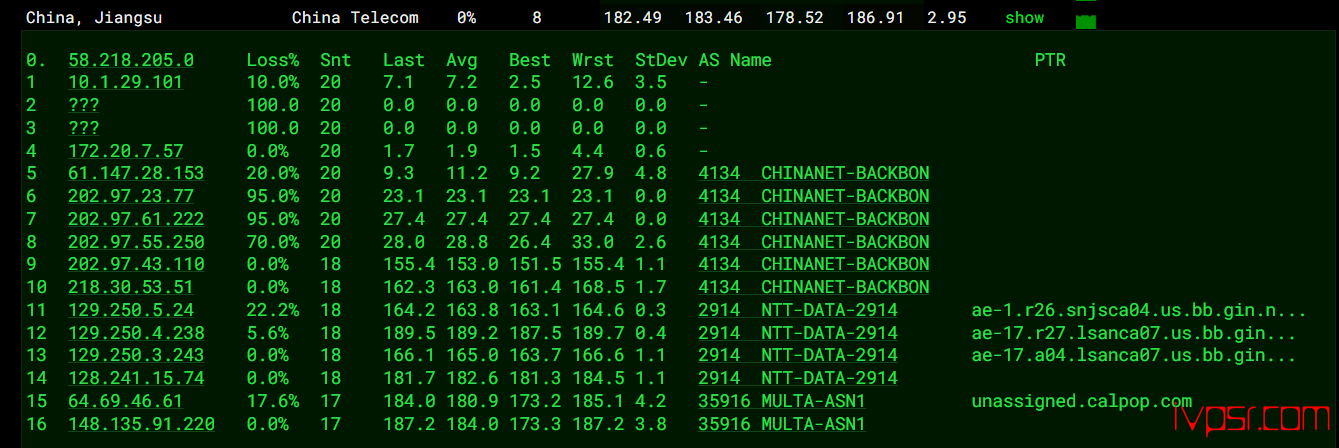Click hop 14 IP 128.241.15.74

(136, 378)
